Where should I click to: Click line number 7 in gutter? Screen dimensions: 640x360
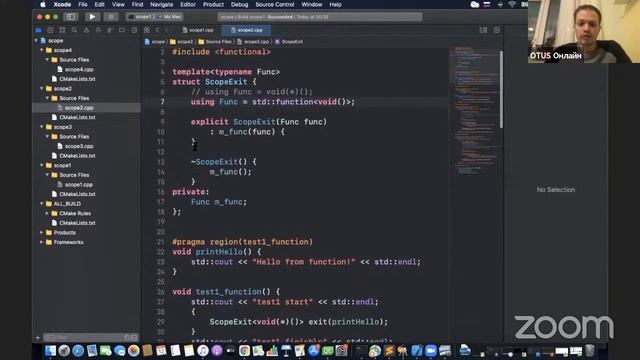[162, 102]
